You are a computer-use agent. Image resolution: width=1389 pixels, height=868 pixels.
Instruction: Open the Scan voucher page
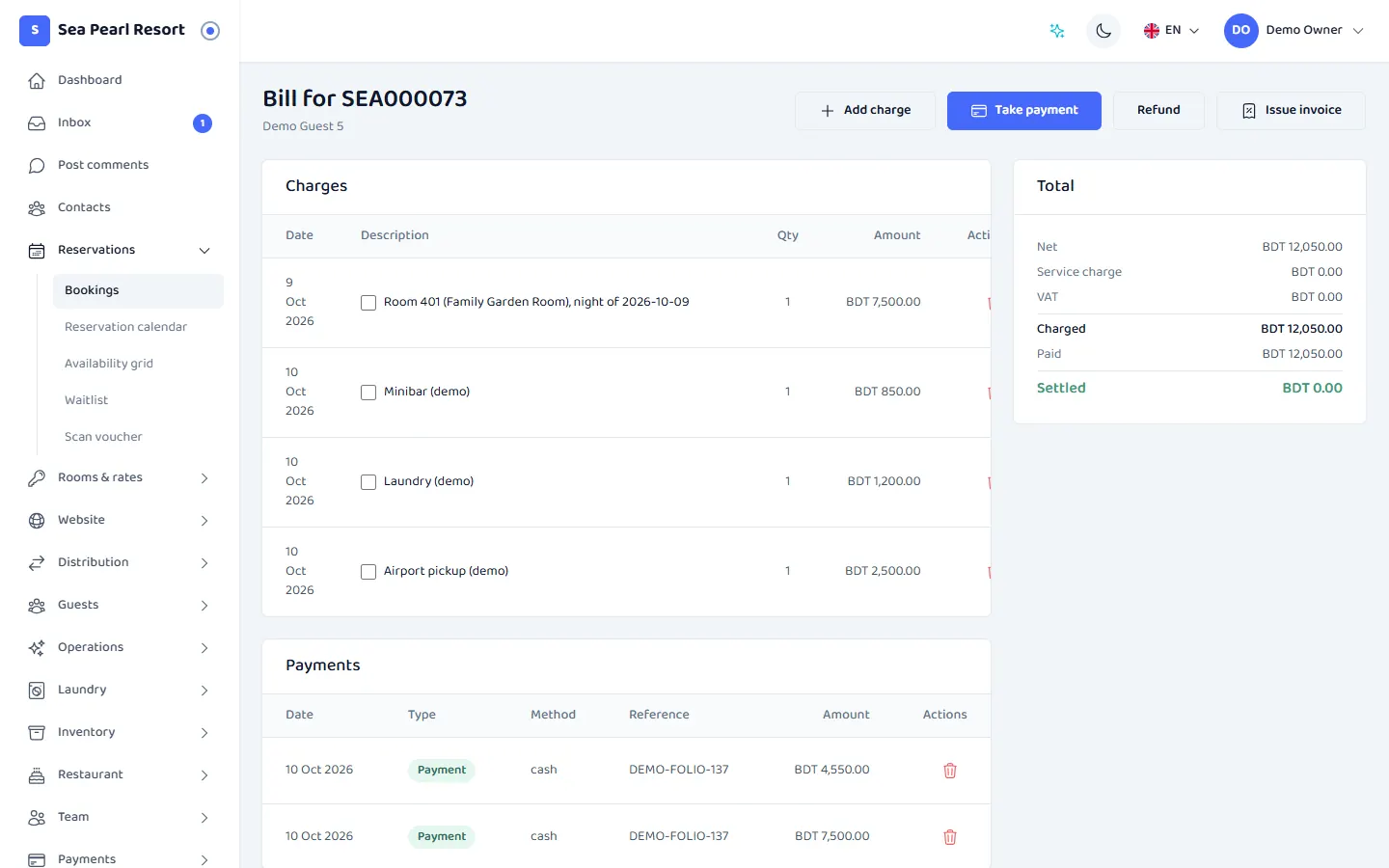coord(138,438)
